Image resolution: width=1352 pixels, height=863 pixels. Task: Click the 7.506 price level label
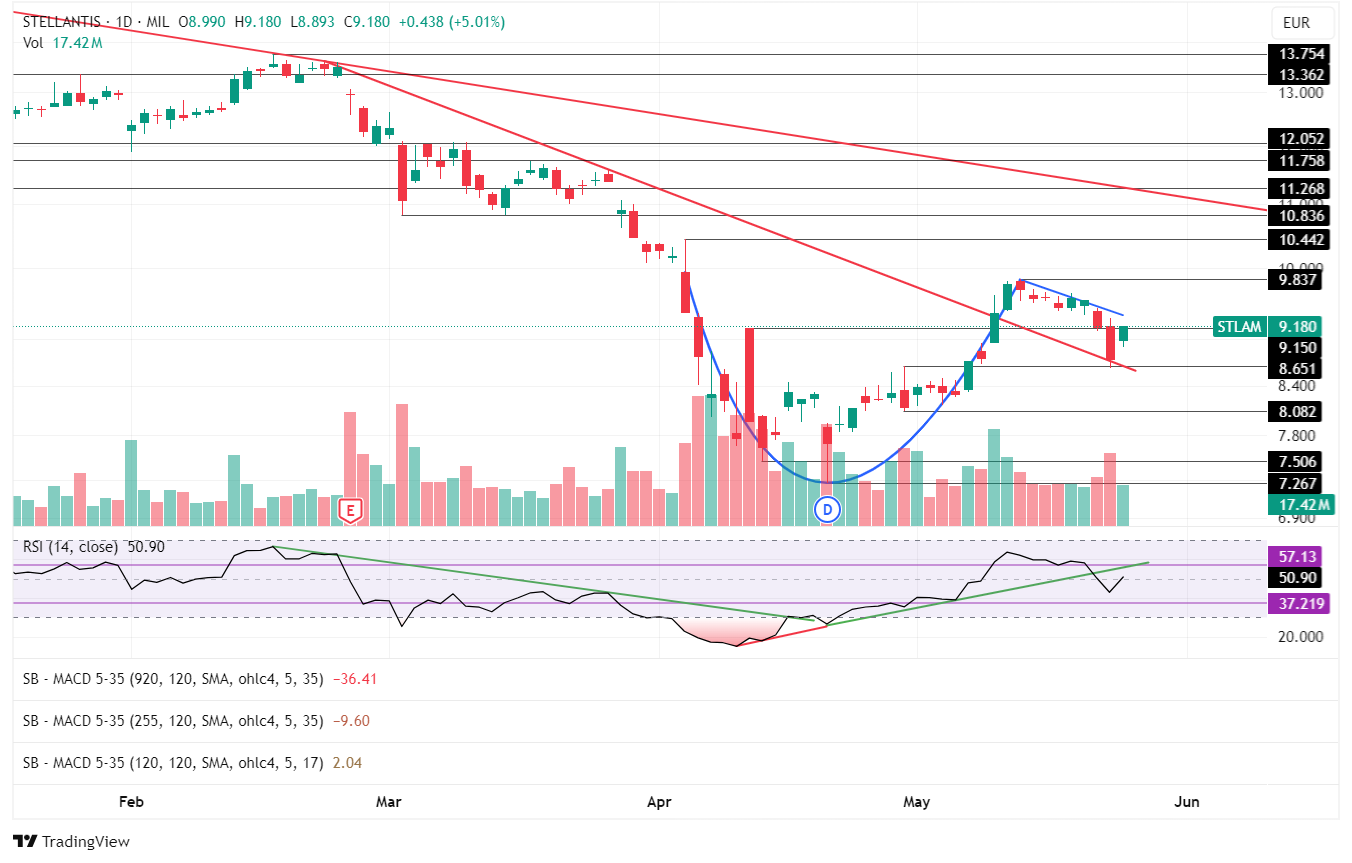(x=1294, y=461)
